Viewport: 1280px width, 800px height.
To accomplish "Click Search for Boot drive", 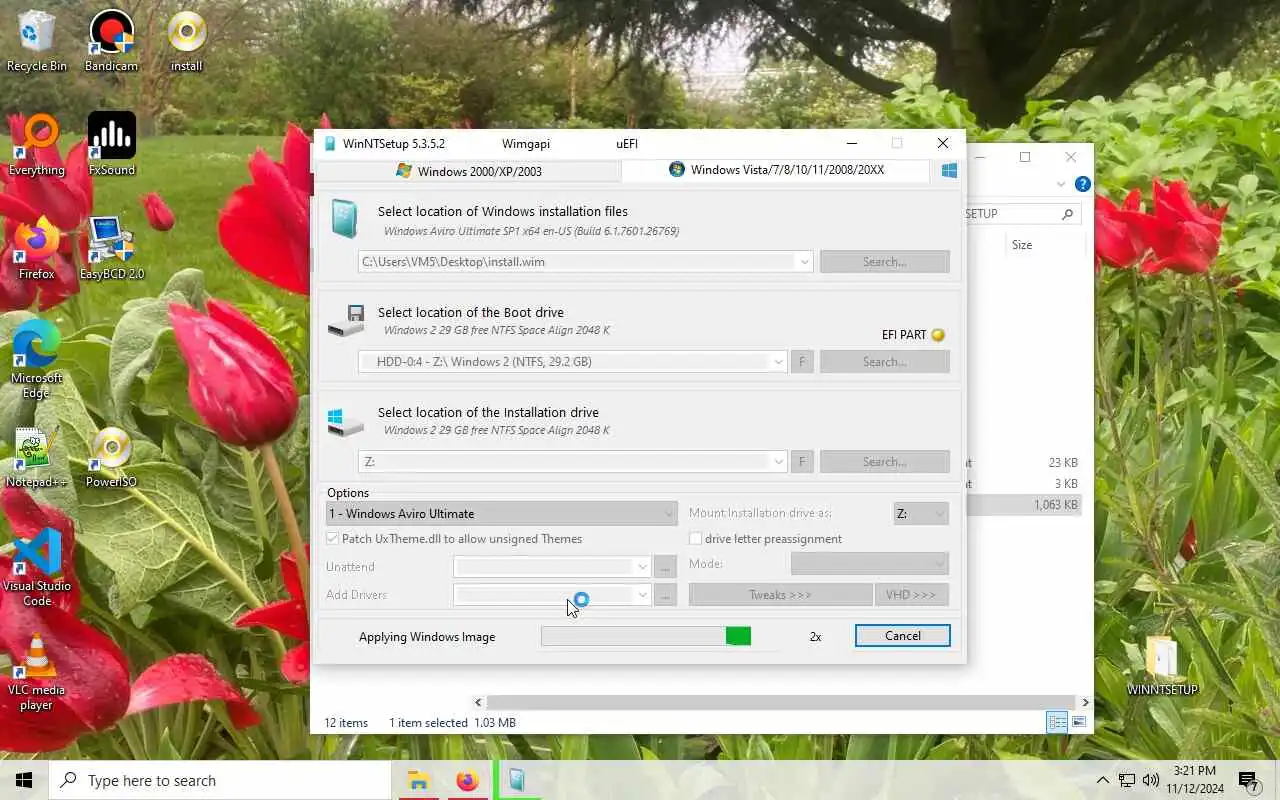I will coord(885,362).
